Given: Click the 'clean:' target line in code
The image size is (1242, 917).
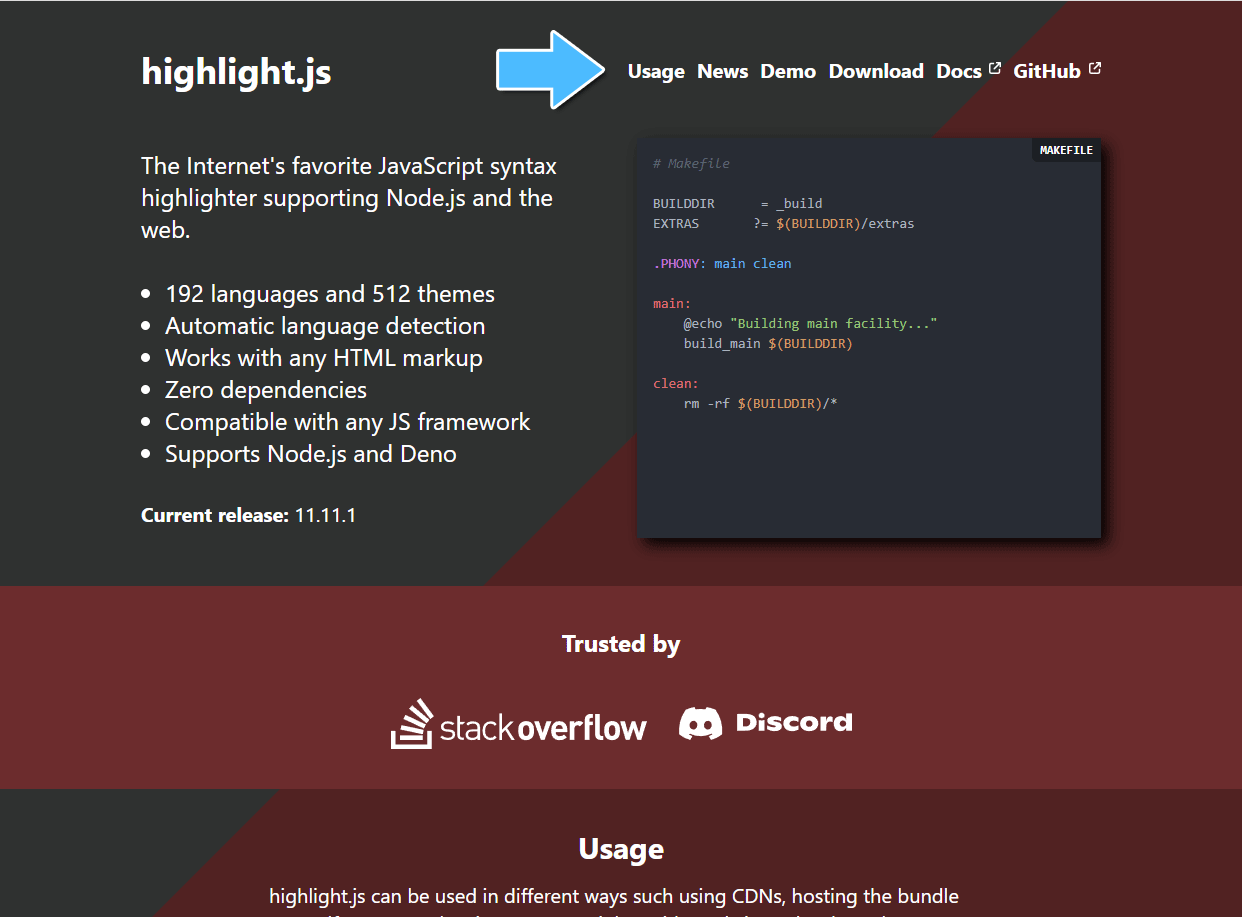Looking at the screenshot, I should coord(676,383).
